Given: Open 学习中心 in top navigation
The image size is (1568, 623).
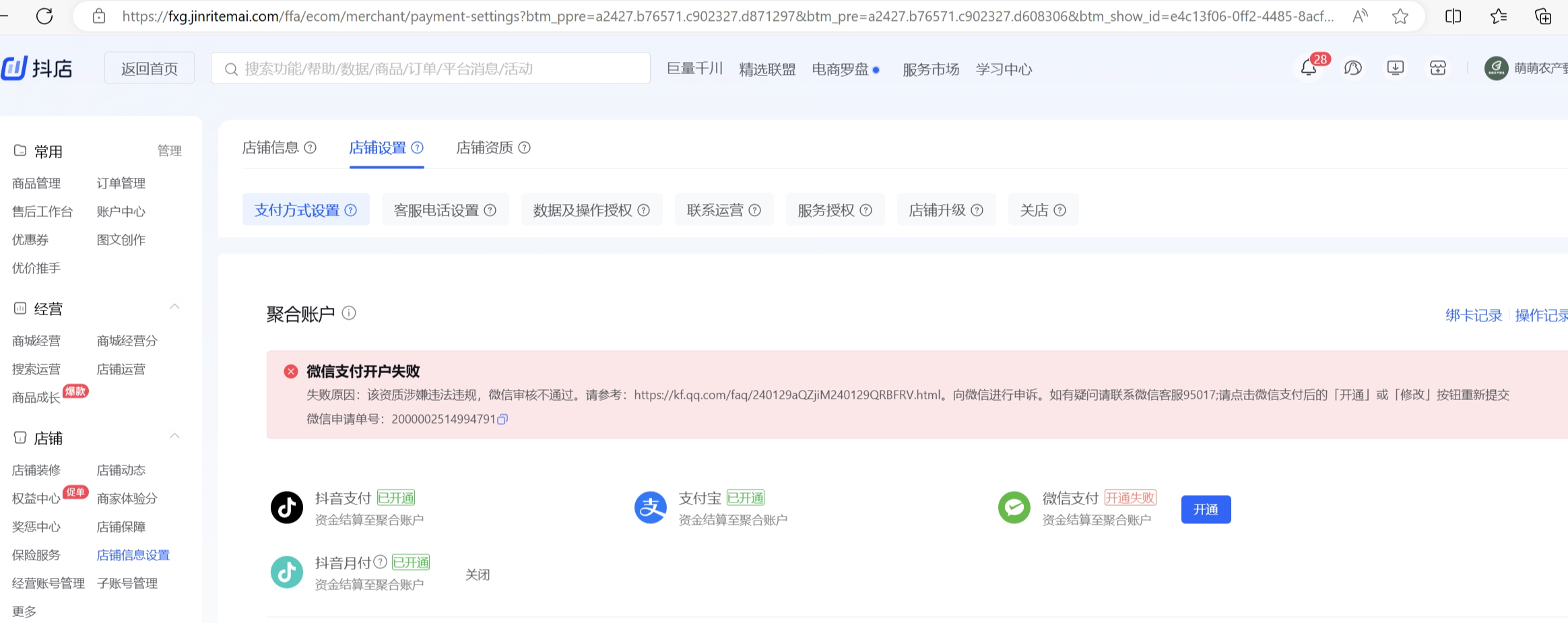Looking at the screenshot, I should (1004, 69).
